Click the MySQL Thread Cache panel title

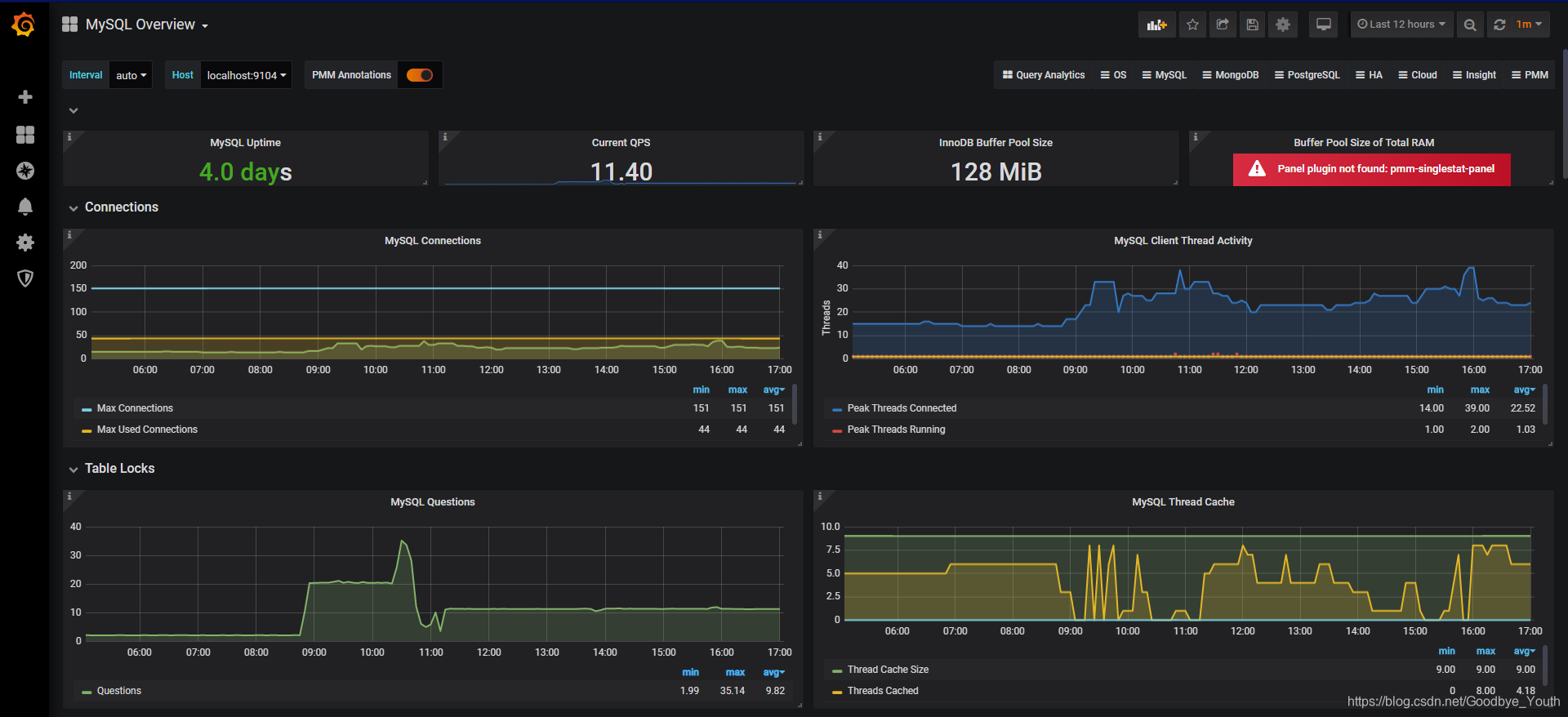[1183, 502]
